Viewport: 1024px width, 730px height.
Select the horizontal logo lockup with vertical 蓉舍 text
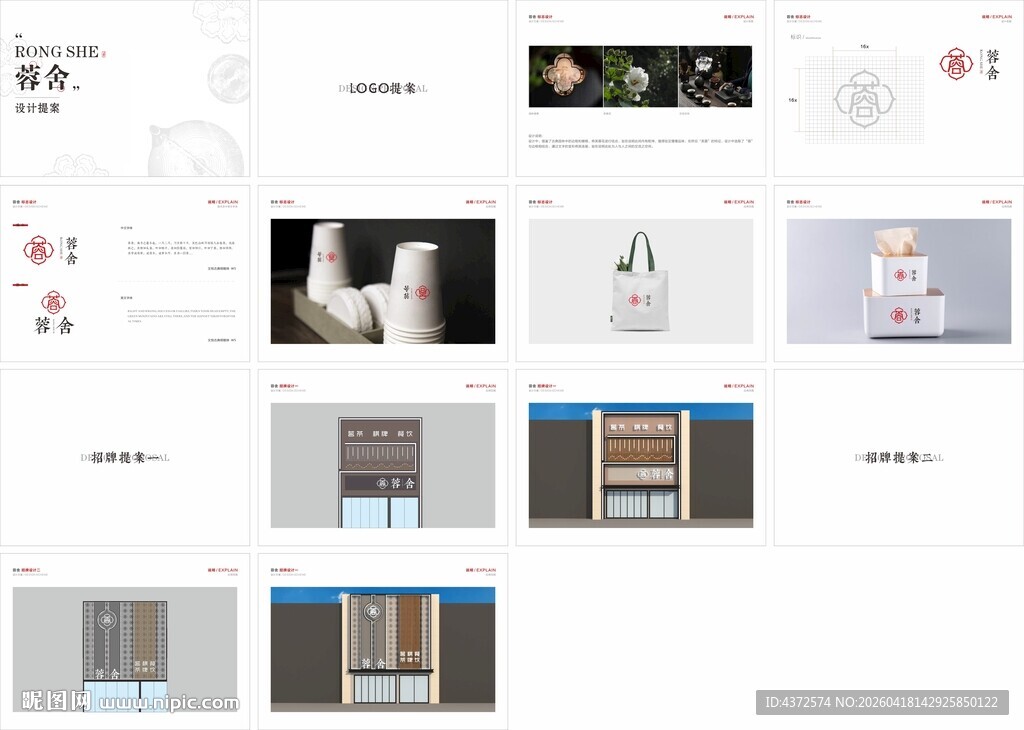coord(50,250)
